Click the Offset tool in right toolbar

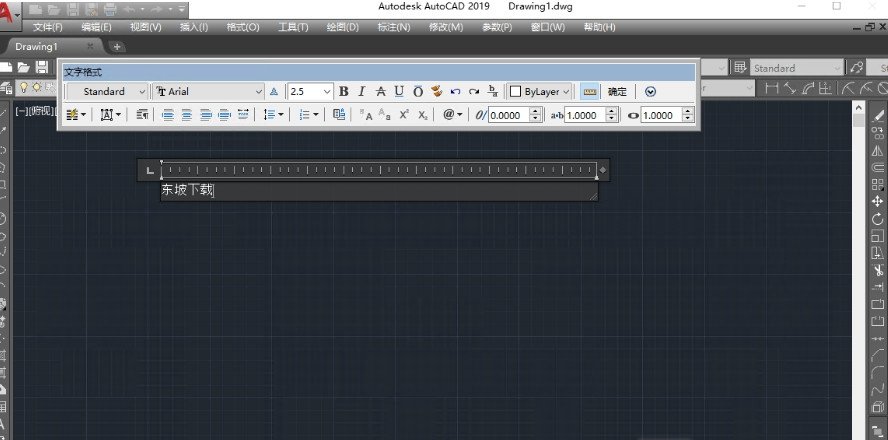pos(877,167)
